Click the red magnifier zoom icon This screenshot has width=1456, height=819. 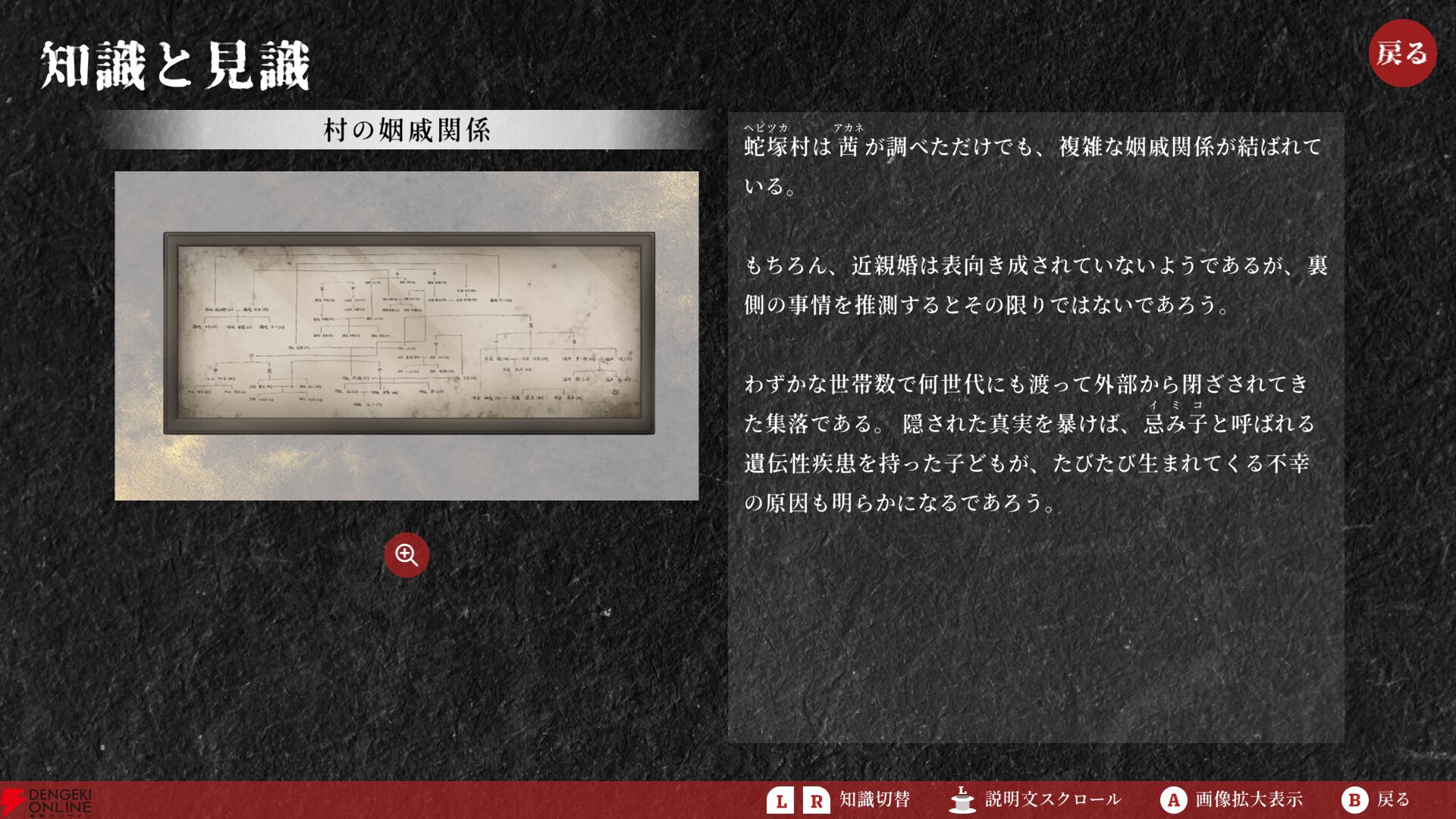point(406,555)
